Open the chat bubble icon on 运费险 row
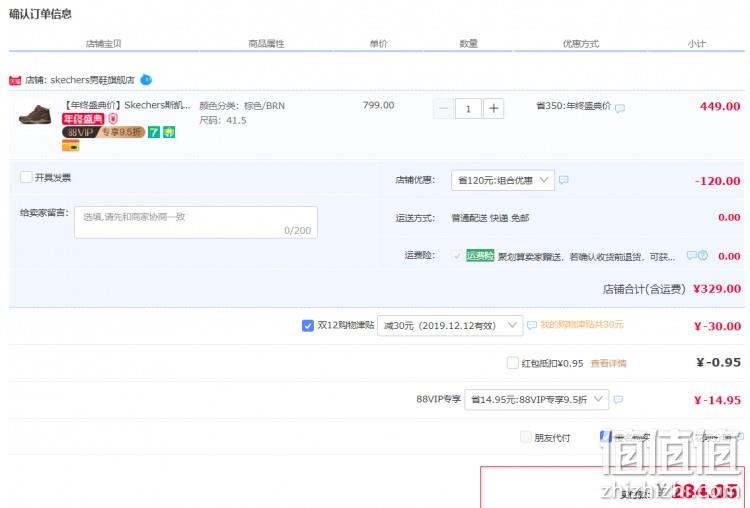 691,255
